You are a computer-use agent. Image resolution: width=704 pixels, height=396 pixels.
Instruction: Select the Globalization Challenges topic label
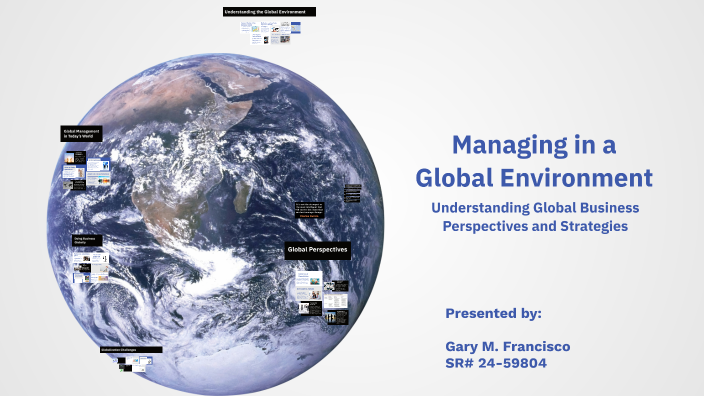[x=131, y=350]
